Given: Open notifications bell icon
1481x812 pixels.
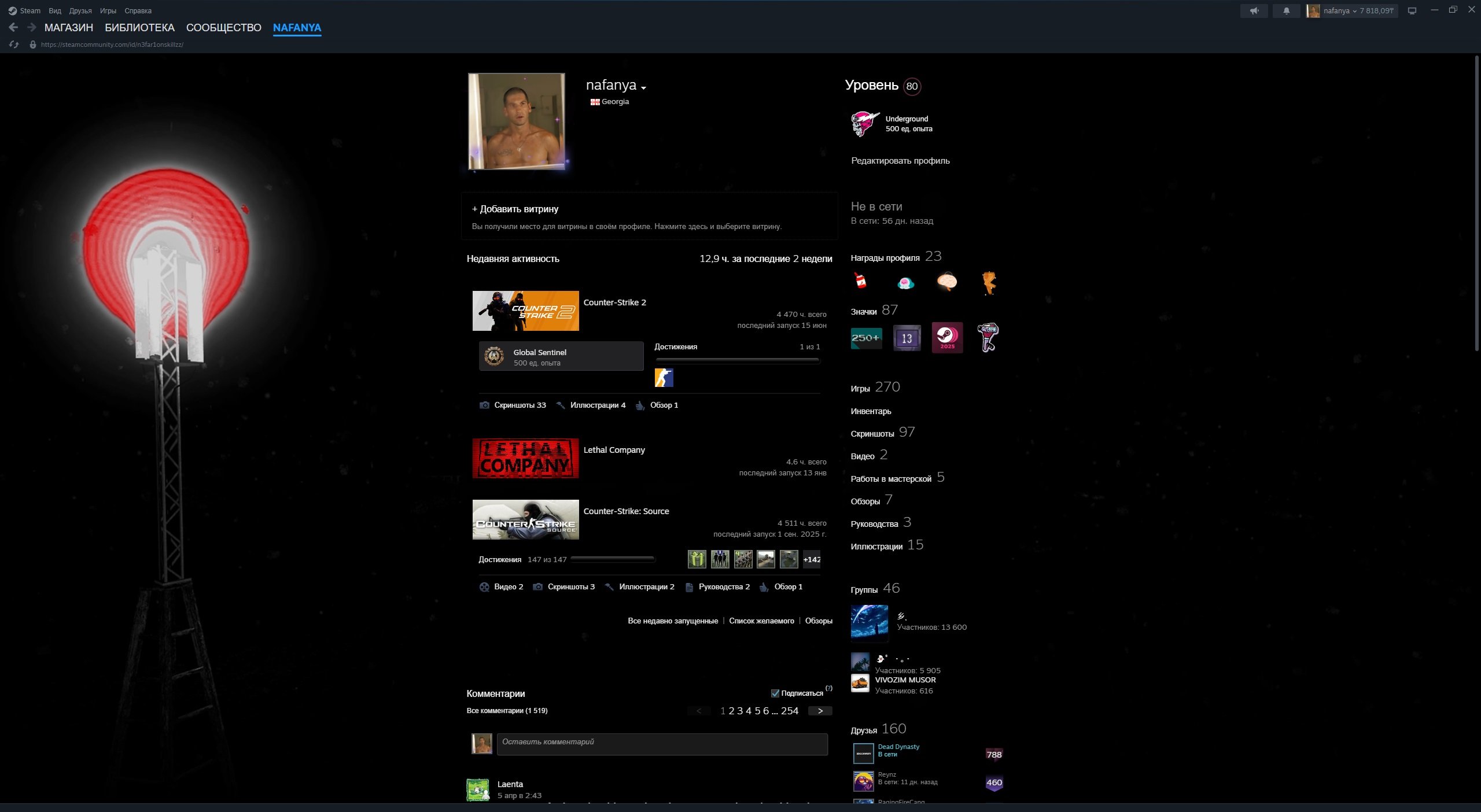Looking at the screenshot, I should tap(1286, 10).
